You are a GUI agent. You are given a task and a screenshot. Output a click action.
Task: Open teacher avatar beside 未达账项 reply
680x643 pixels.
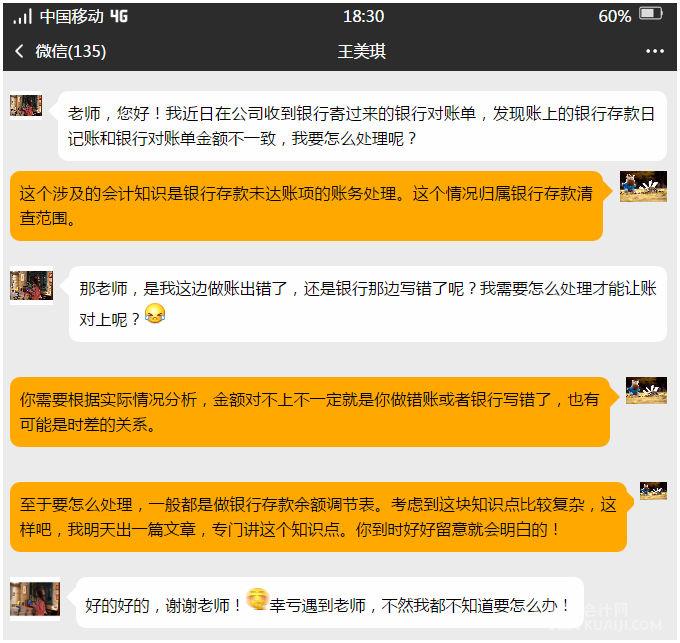(643, 186)
